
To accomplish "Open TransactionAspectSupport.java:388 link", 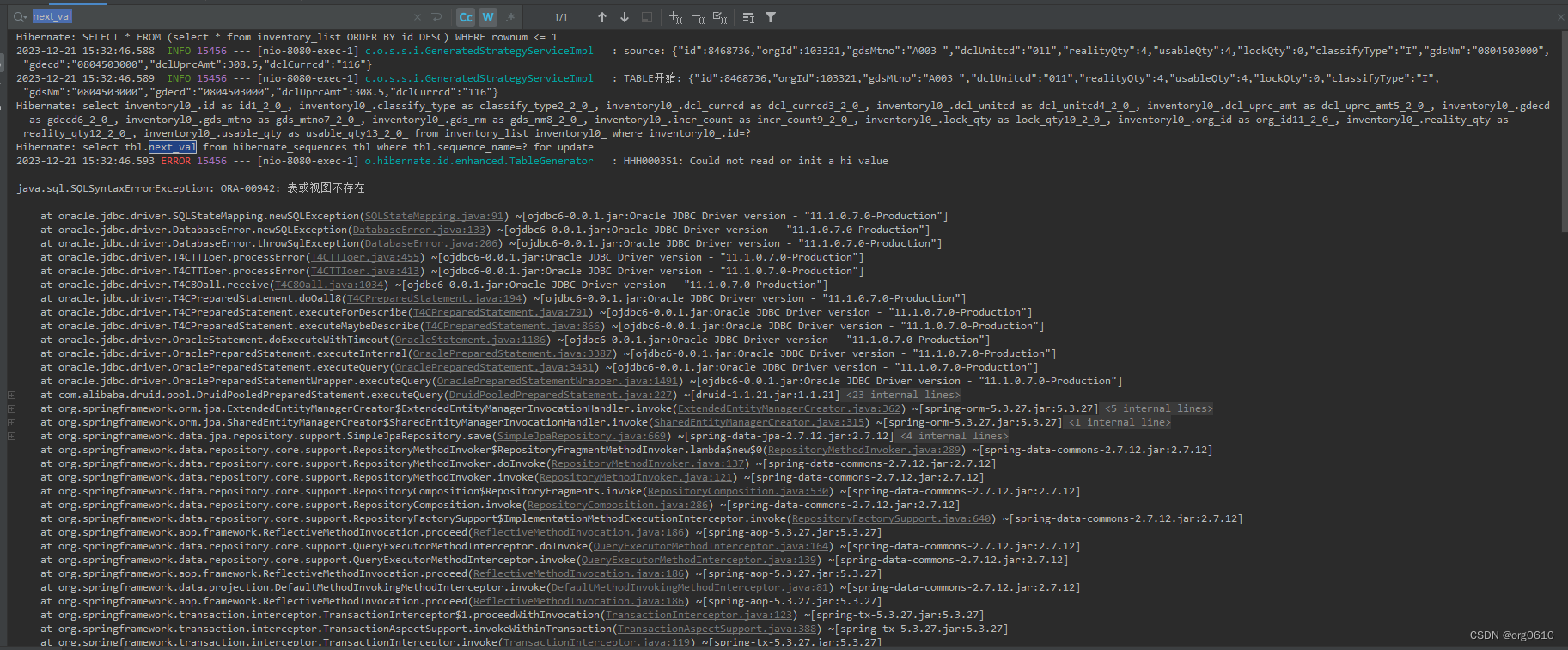I will click(x=717, y=629).
